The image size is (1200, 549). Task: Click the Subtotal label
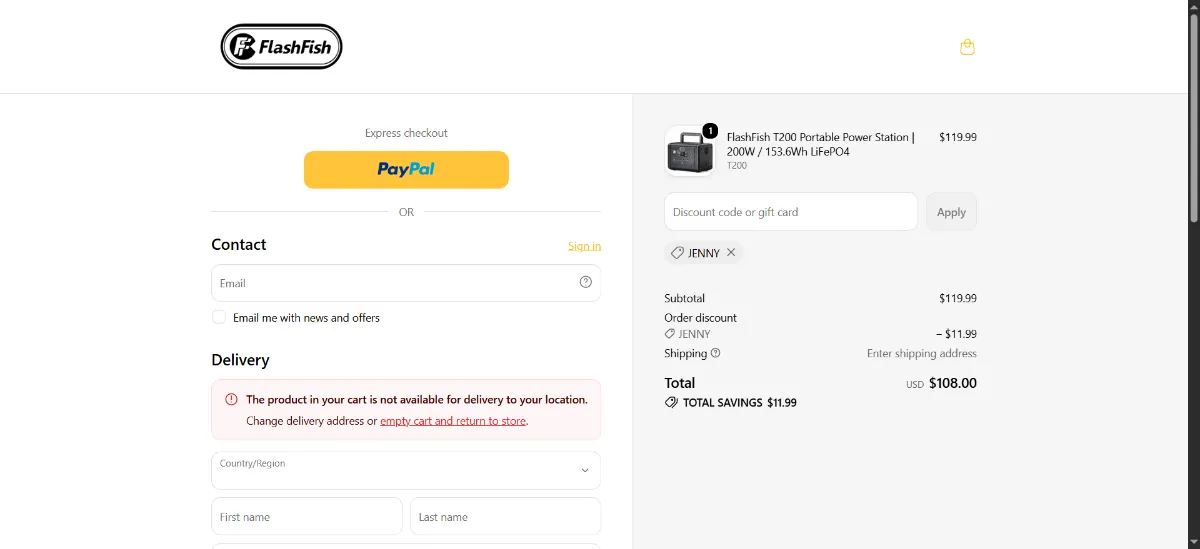click(x=685, y=298)
